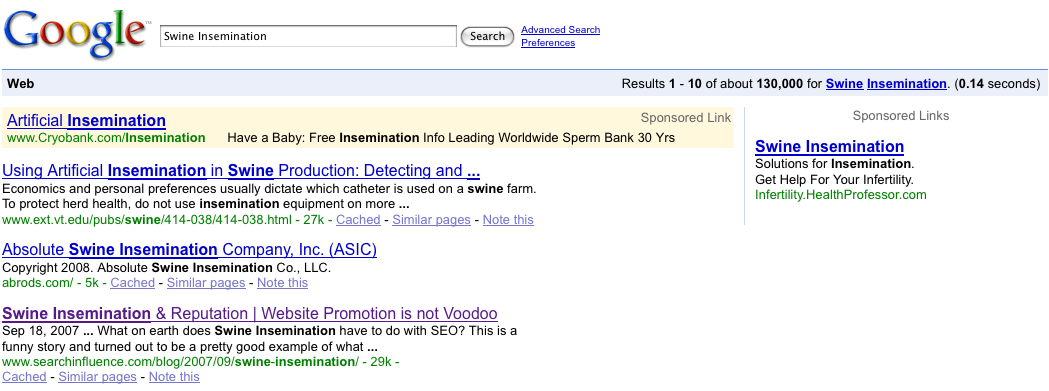
Task: Open the Absolute Swine Insemination Company result
Action: coord(190,250)
